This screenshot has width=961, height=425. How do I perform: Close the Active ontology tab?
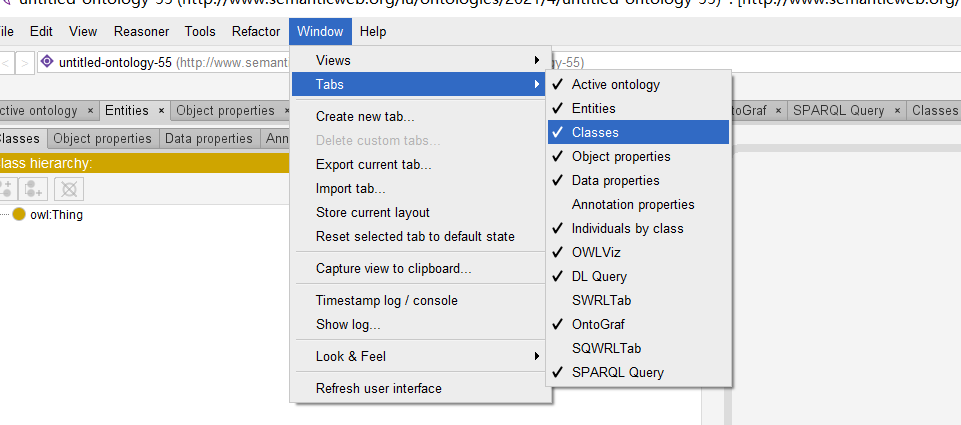[x=89, y=111]
